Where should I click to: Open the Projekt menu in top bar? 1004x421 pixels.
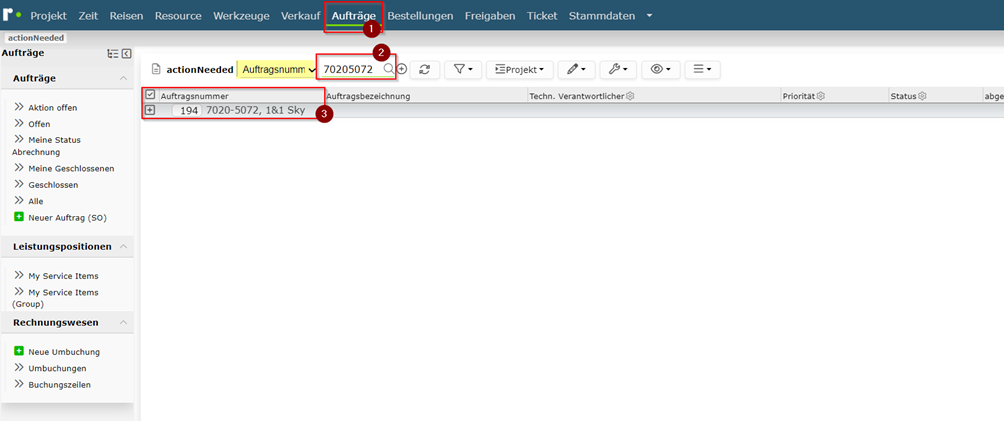49,16
